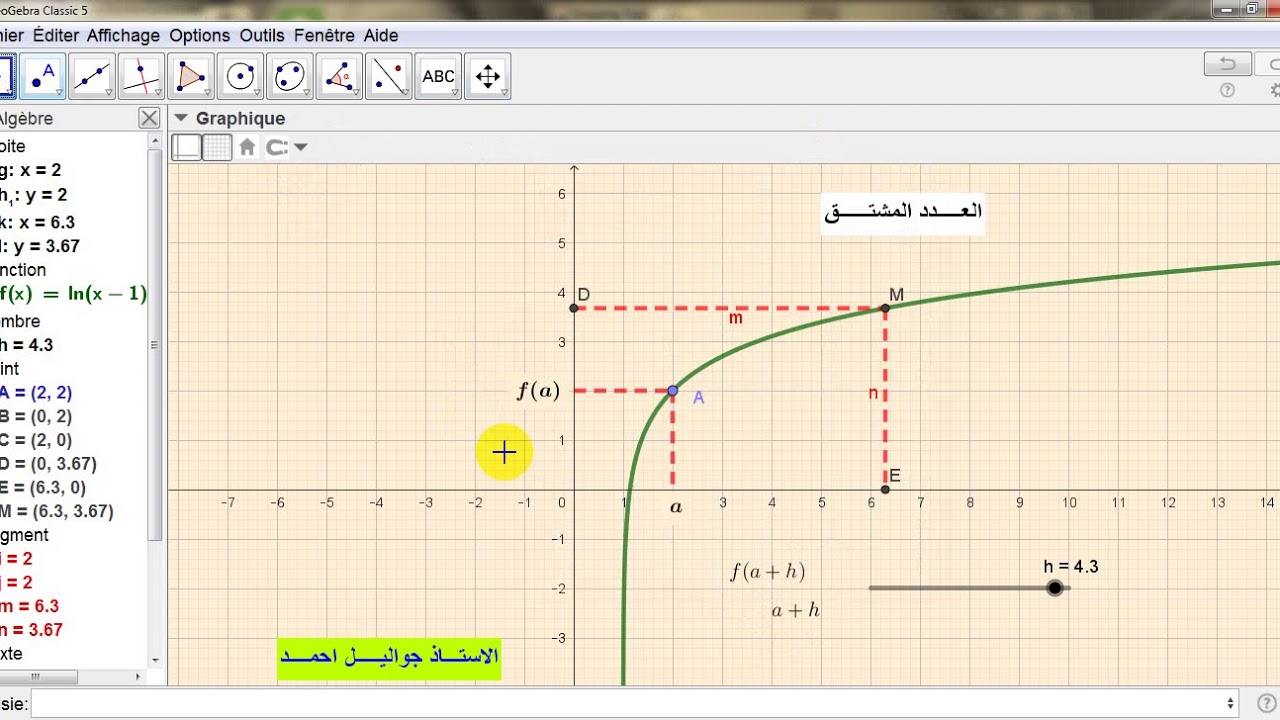Click the h = 4.3 slider knob
1280x720 pixels.
(1055, 588)
